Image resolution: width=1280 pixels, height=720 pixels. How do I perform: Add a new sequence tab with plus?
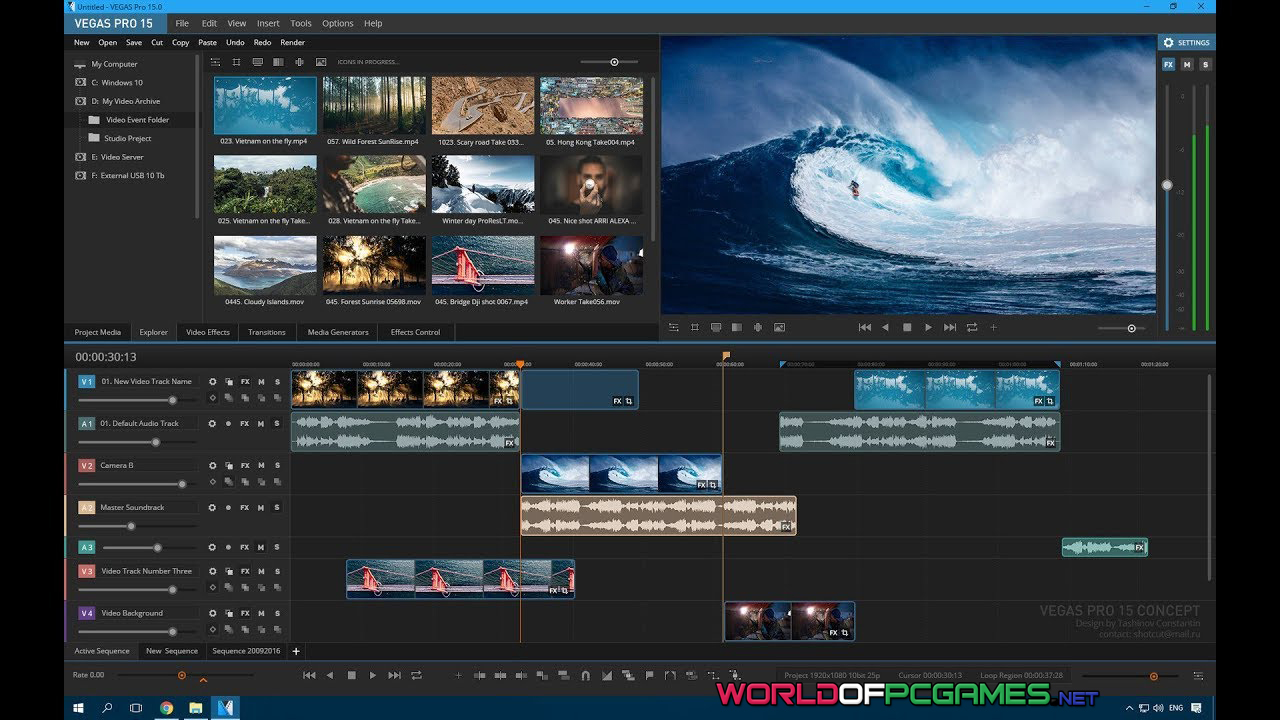click(x=296, y=651)
